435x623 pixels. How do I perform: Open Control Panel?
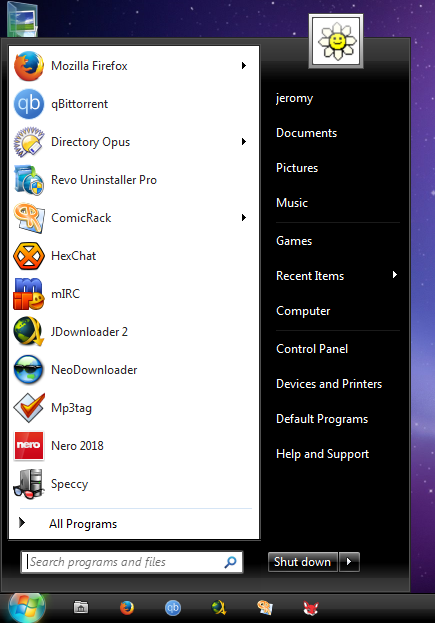312,349
